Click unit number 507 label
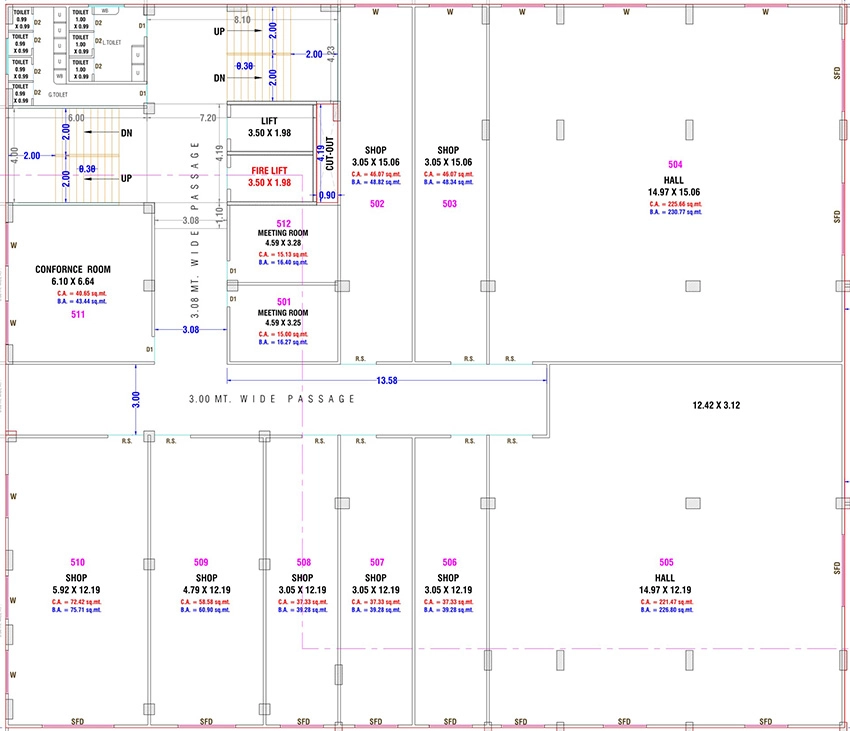 377,562
